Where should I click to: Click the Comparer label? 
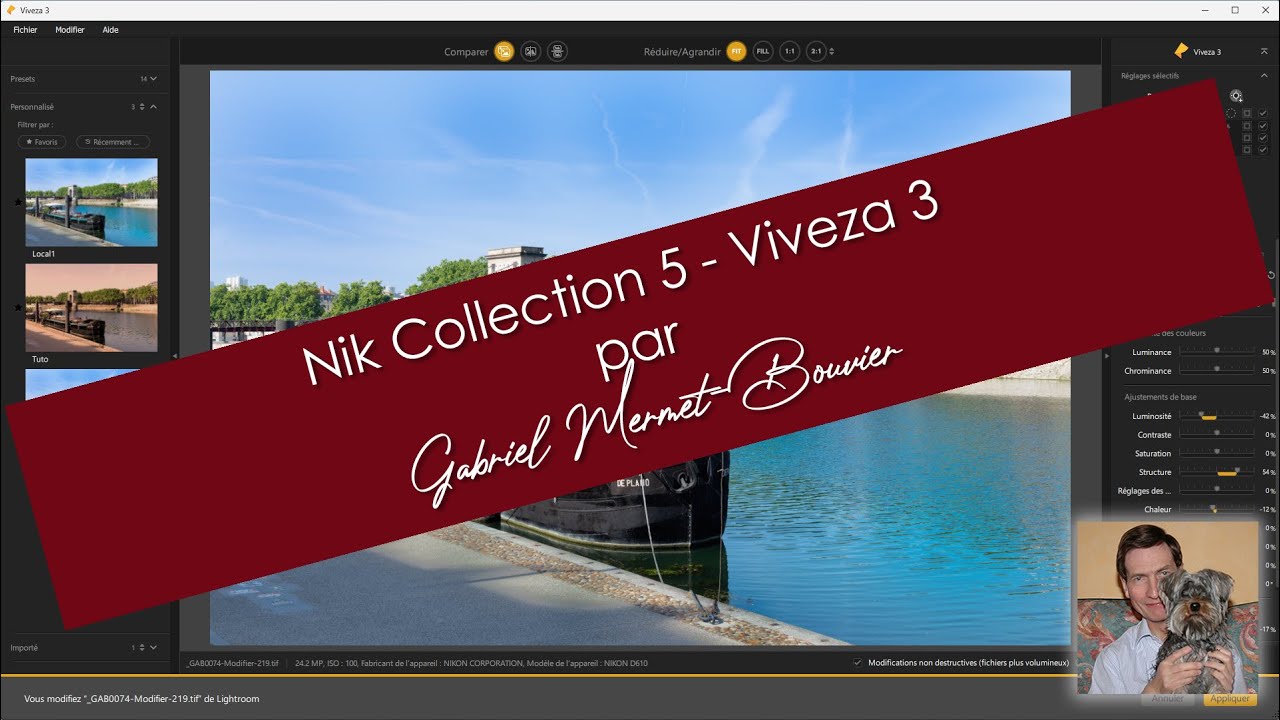coord(466,52)
